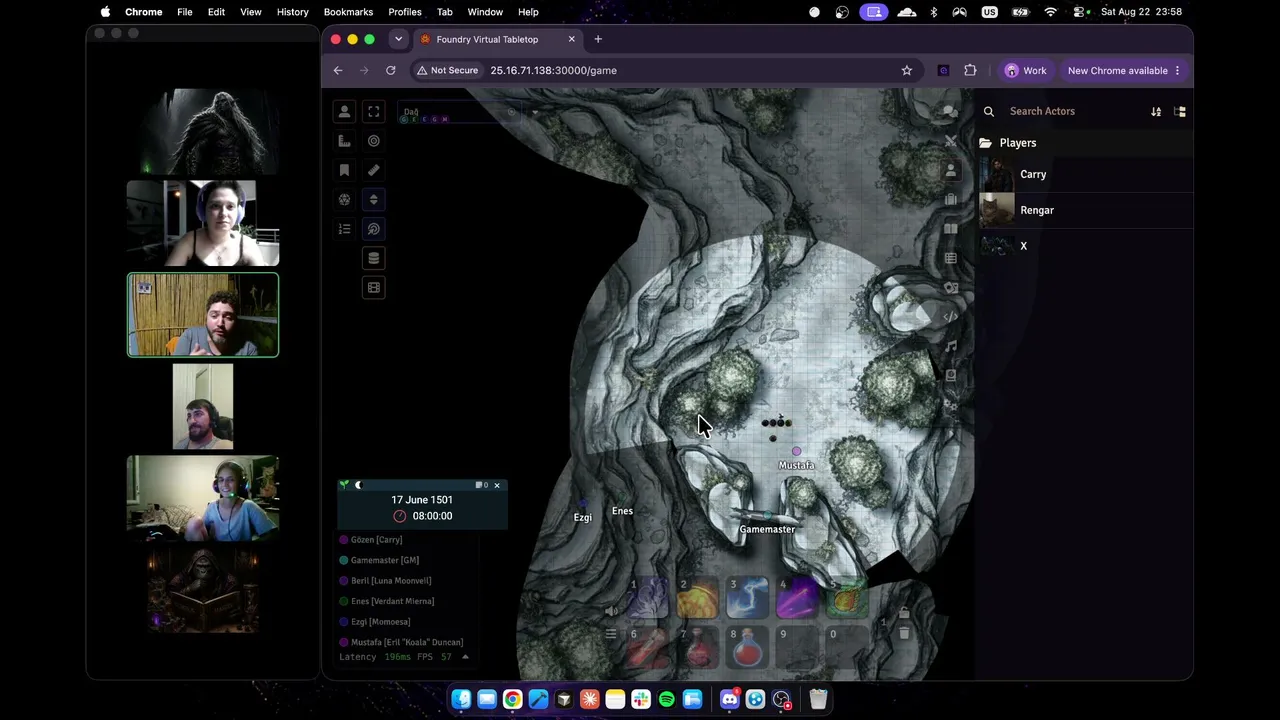The image size is (1280, 720).
Task: Click the ruler measure distance tool
Action: pyautogui.click(x=374, y=170)
